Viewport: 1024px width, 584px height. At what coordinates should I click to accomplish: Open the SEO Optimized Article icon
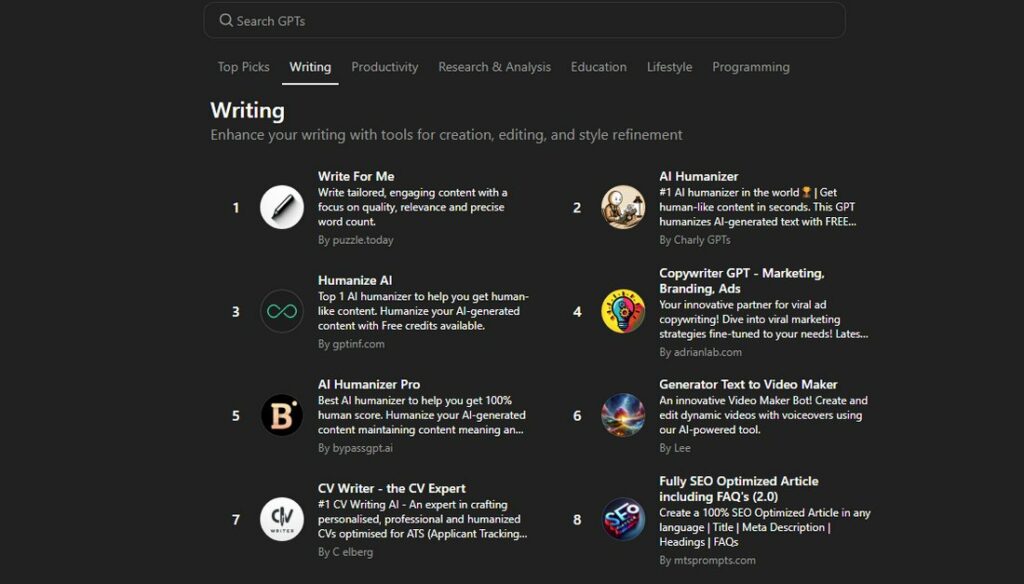[623, 519]
